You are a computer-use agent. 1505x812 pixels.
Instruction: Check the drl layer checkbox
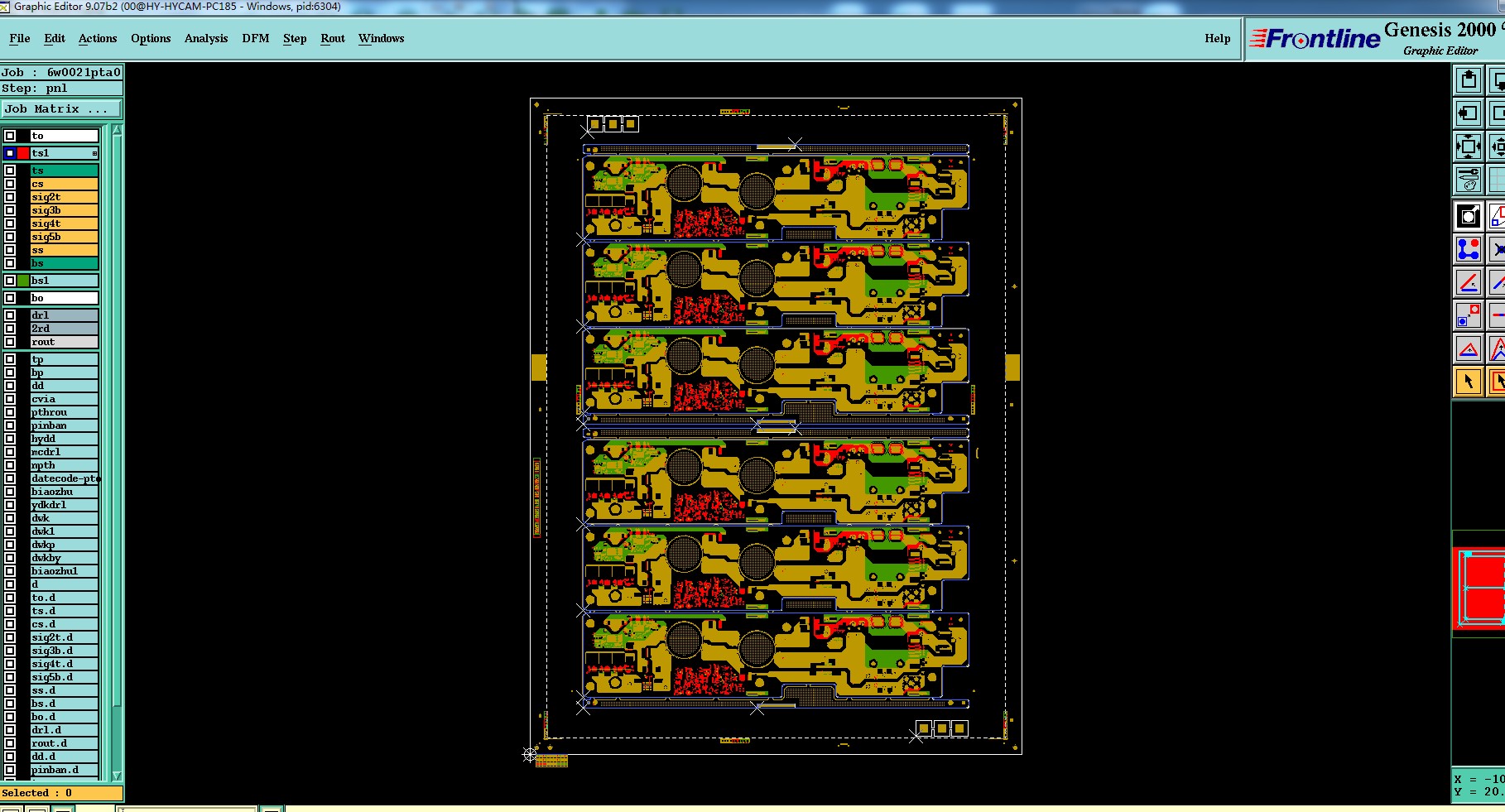tap(10, 315)
